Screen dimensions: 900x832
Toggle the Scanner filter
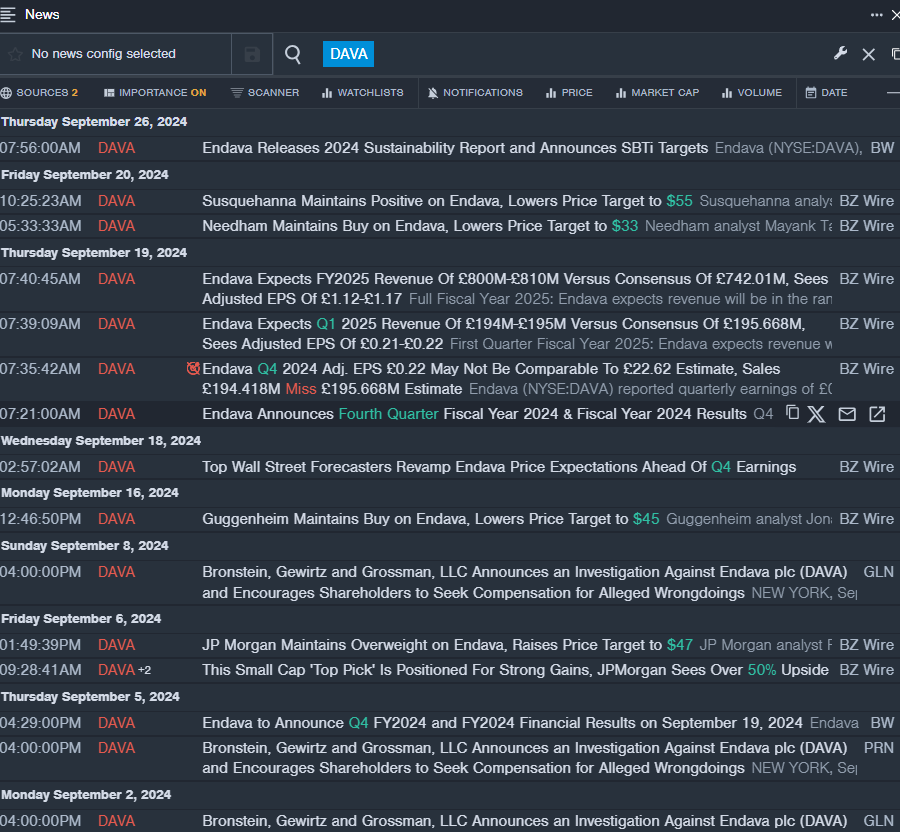click(x=265, y=93)
